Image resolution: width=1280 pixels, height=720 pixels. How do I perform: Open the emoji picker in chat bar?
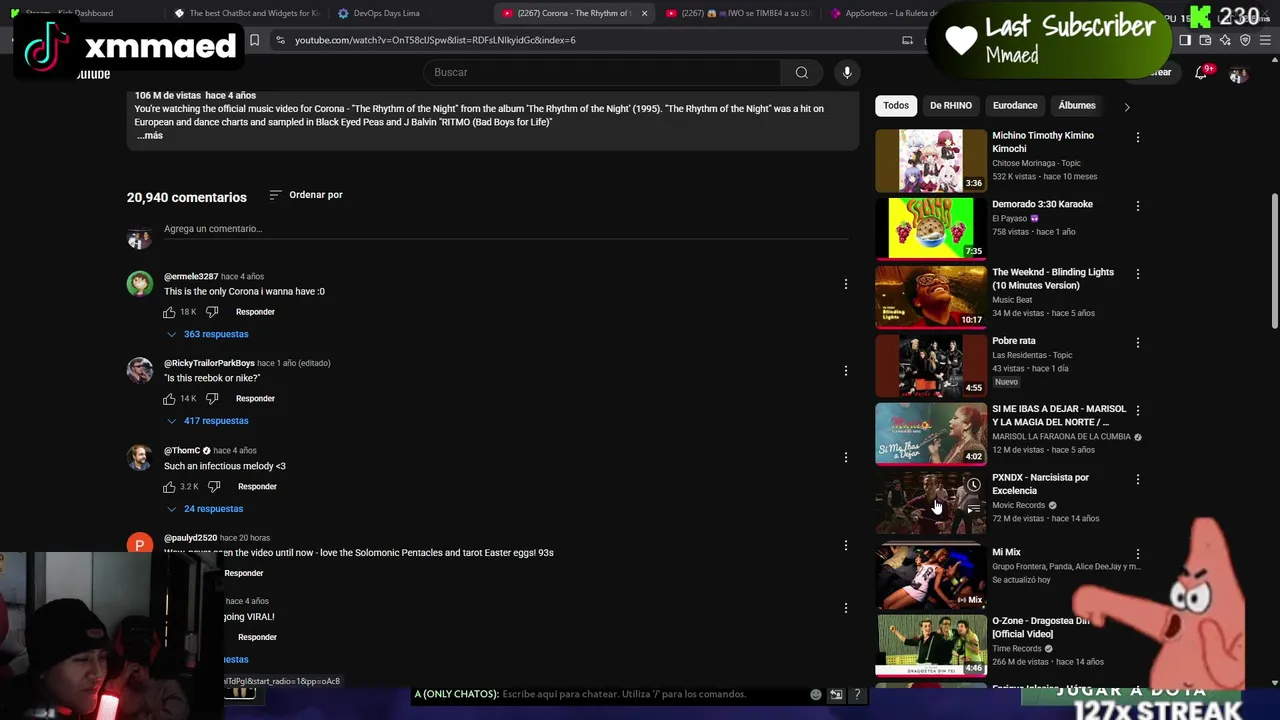[x=816, y=694]
